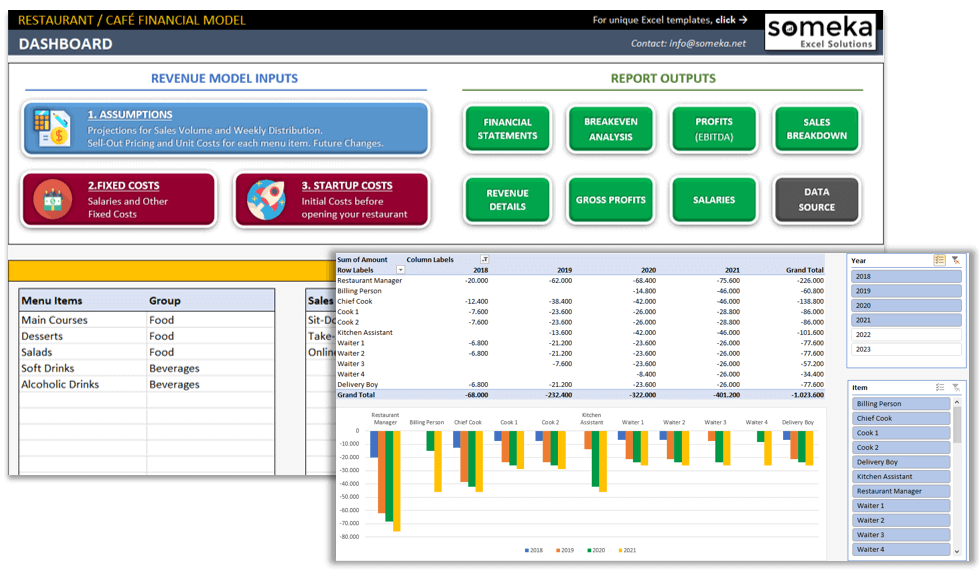Click the Item slicer scrollbar thumb
This screenshot has height=570, width=979.
point(957,425)
